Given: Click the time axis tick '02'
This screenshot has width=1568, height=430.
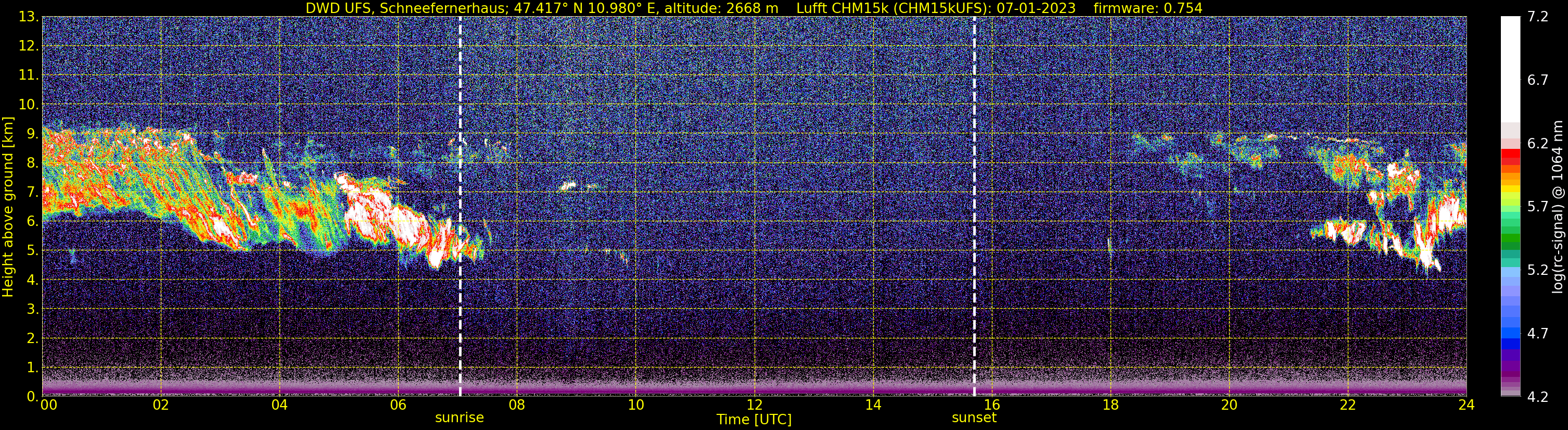Looking at the screenshot, I should coord(161,405).
